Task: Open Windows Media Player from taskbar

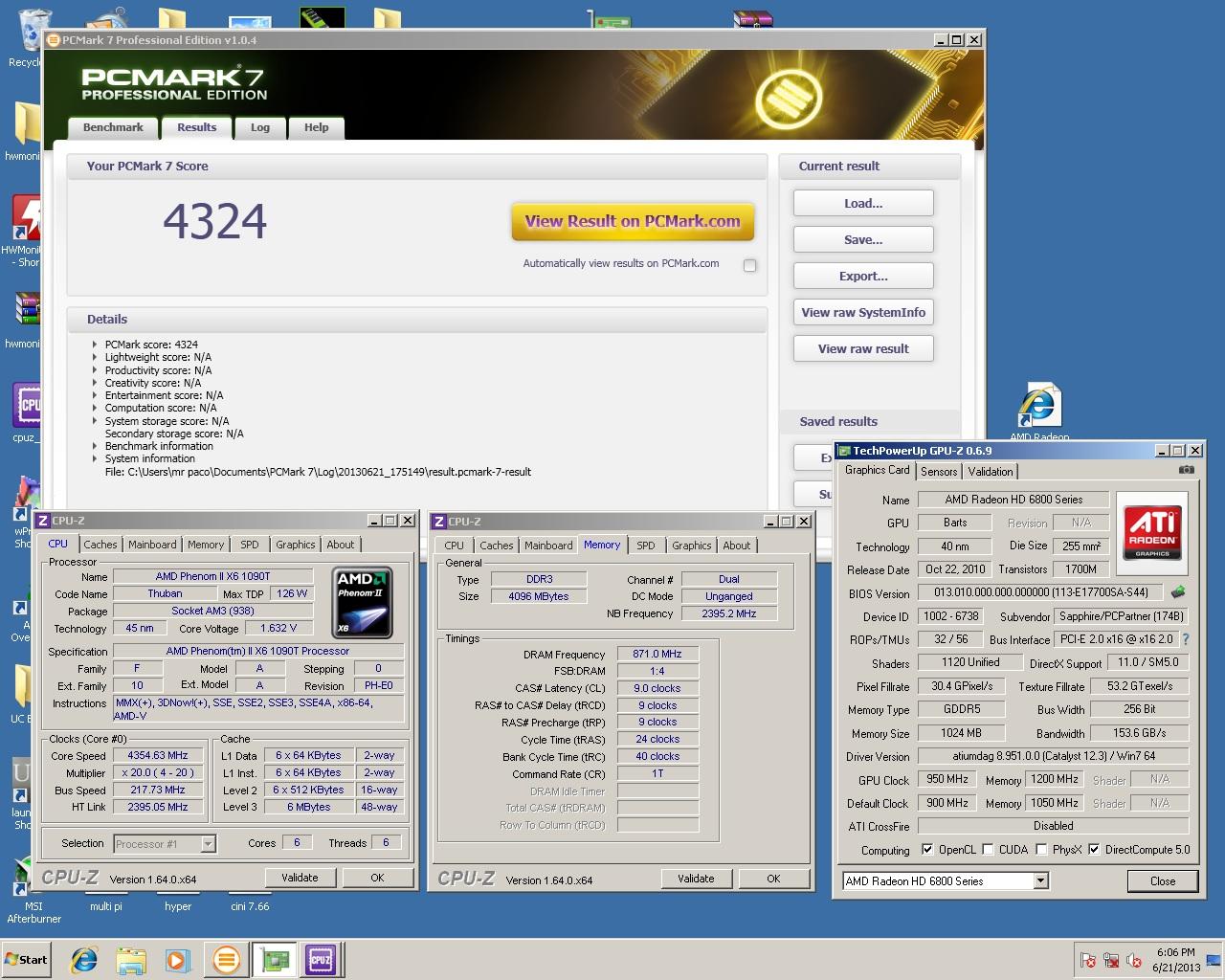Action: (x=177, y=959)
